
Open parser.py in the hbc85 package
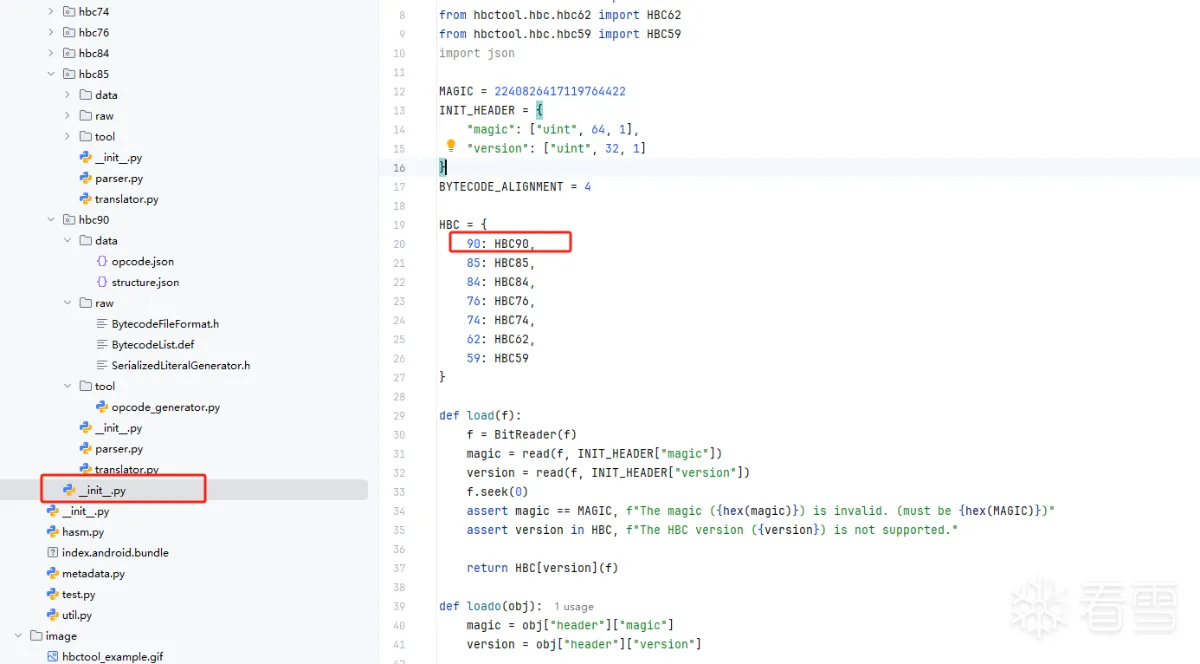(119, 178)
